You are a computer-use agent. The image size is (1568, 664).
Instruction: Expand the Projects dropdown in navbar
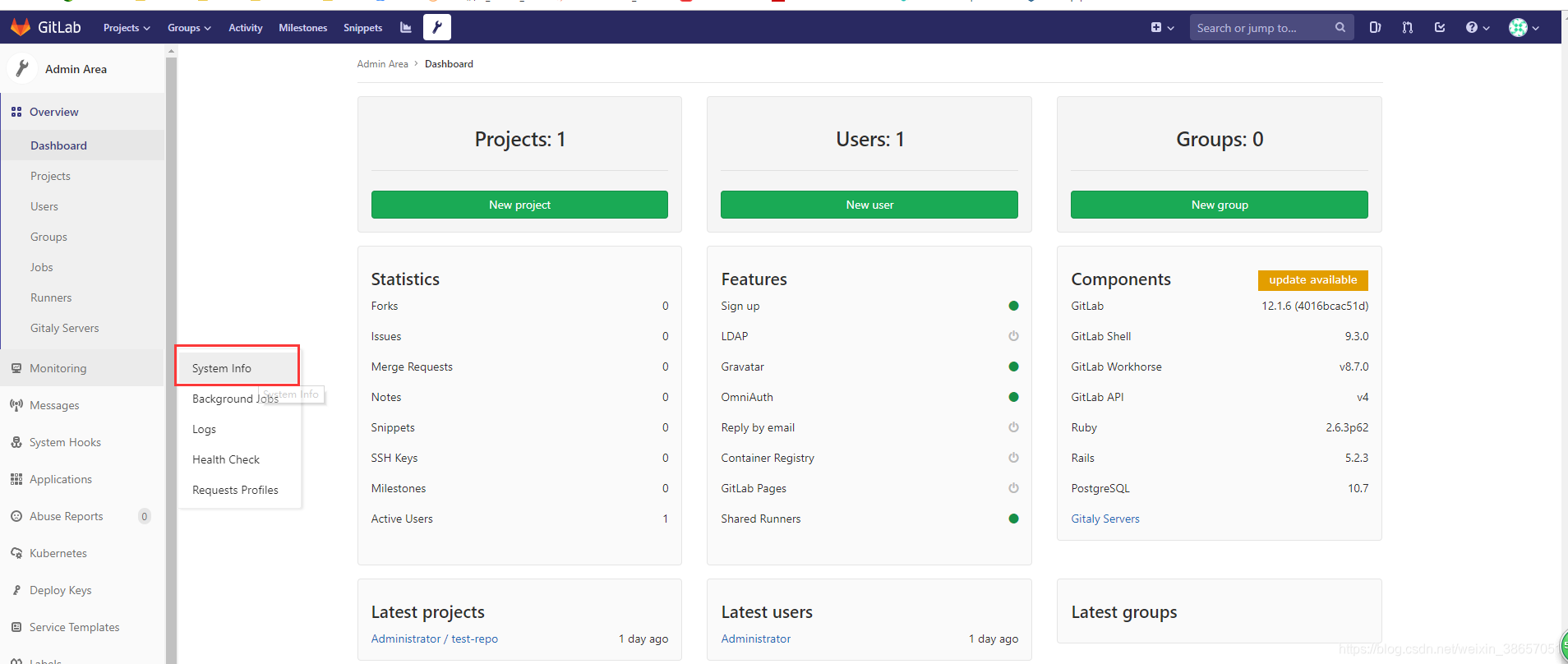point(127,27)
